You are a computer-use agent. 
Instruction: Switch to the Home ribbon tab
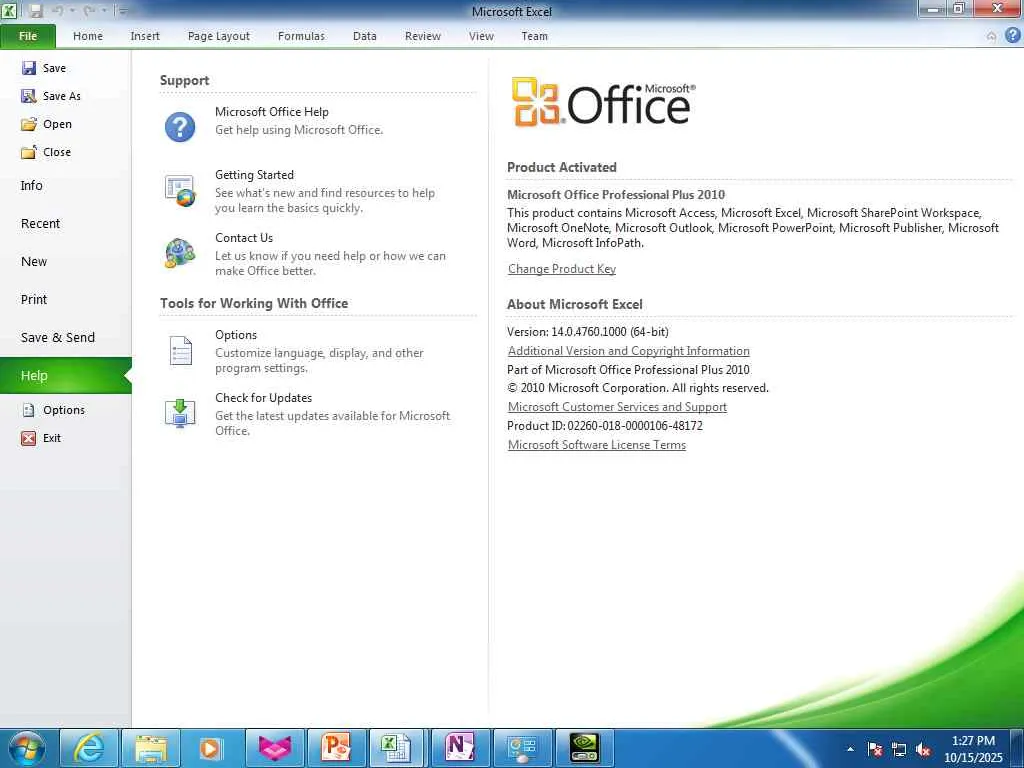[x=88, y=37]
